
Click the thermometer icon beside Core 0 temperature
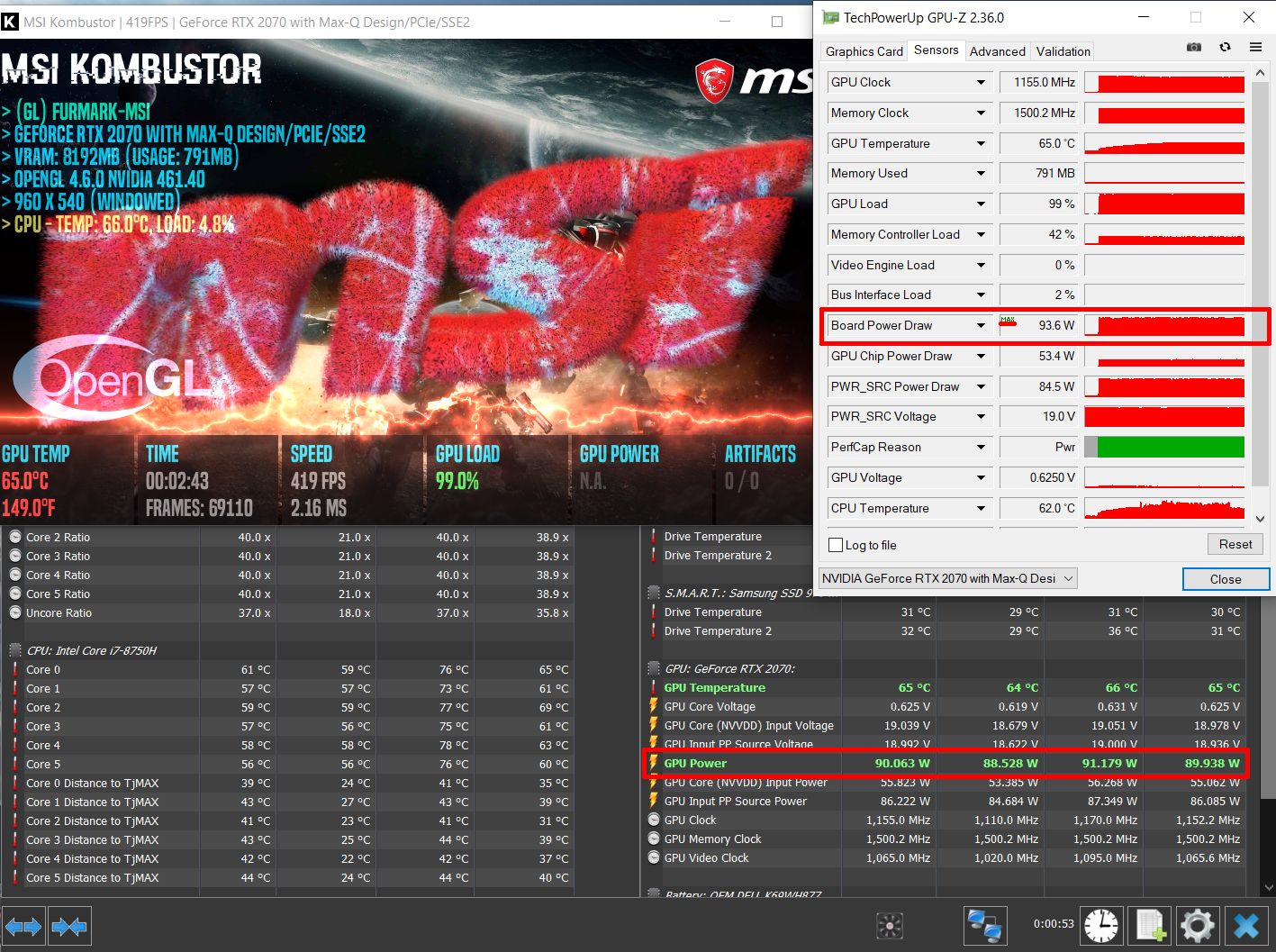pos(15,669)
